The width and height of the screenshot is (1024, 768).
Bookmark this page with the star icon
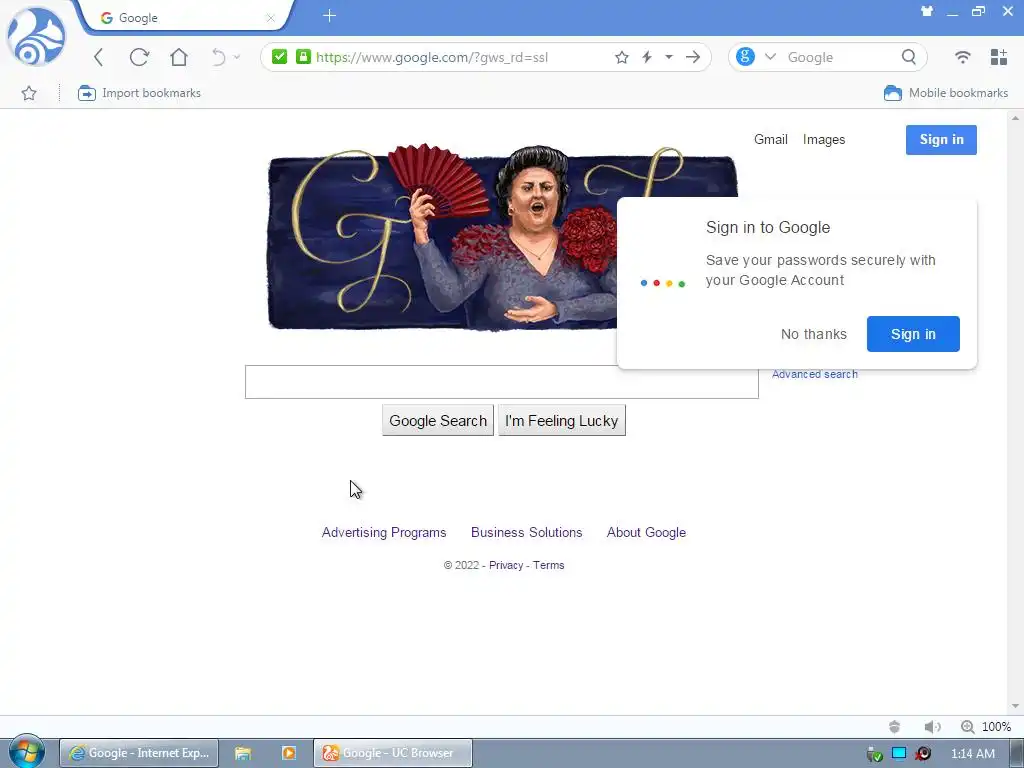tap(622, 57)
